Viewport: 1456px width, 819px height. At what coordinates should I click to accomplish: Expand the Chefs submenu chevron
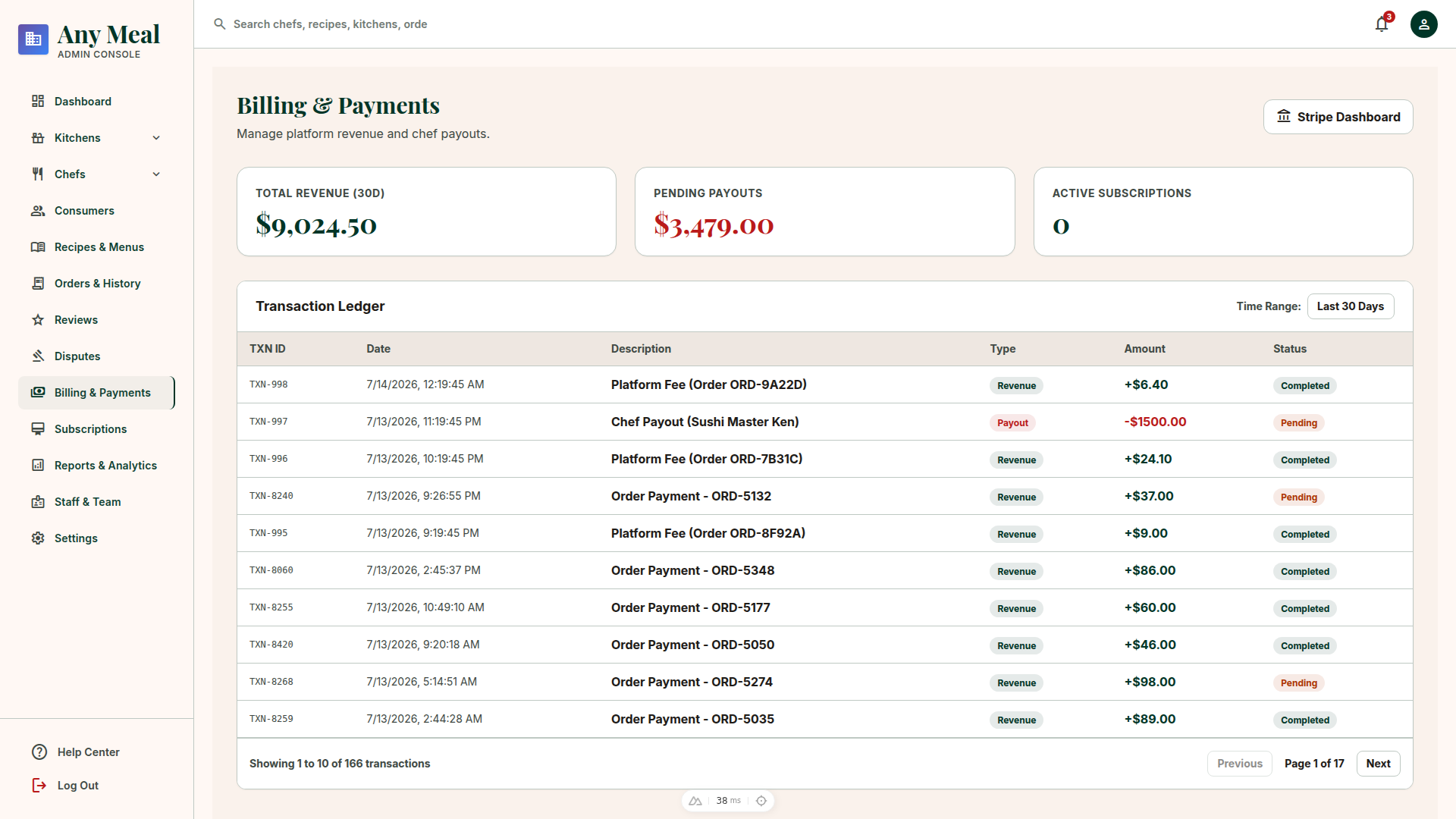(x=156, y=174)
